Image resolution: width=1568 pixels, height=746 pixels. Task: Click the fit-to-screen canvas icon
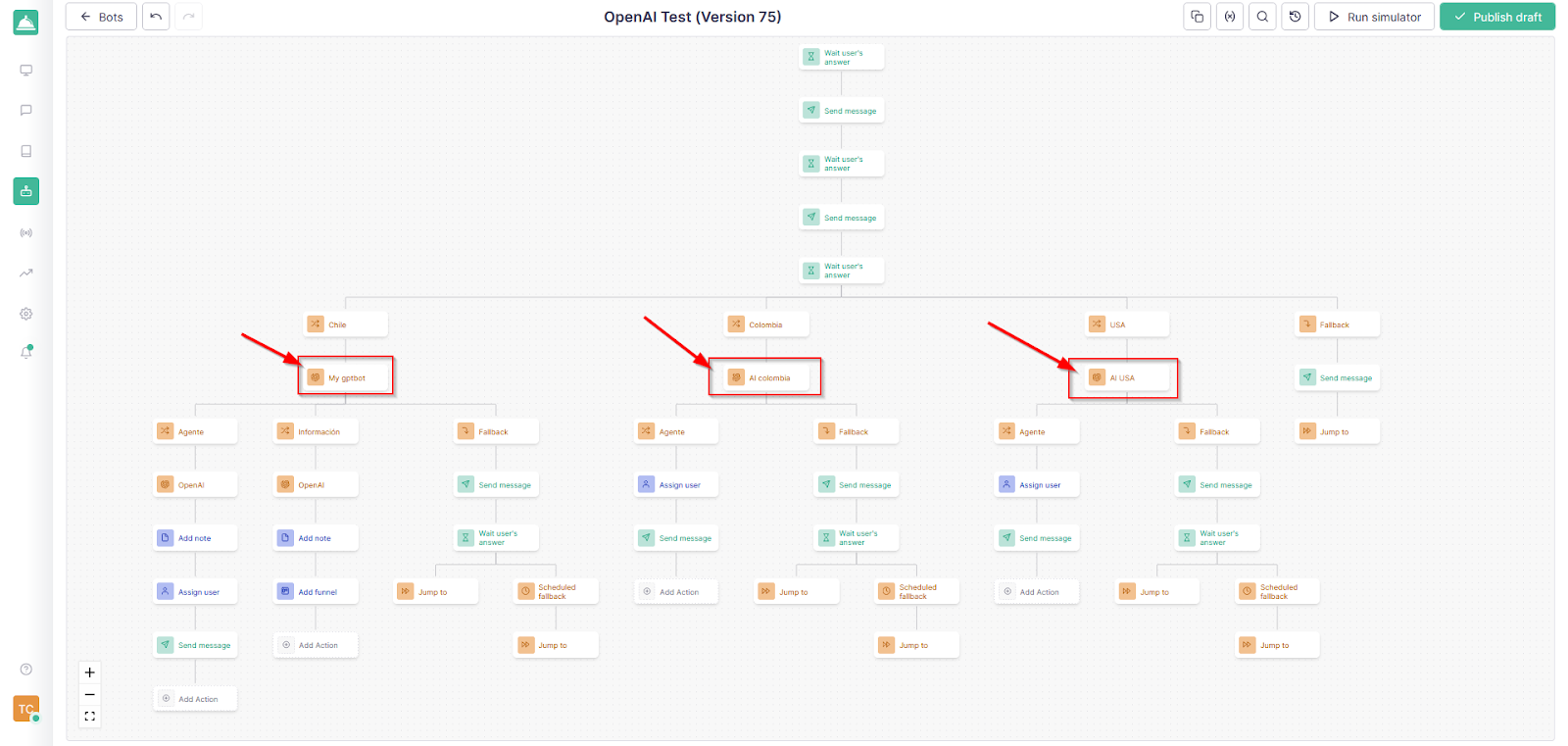pyautogui.click(x=90, y=717)
